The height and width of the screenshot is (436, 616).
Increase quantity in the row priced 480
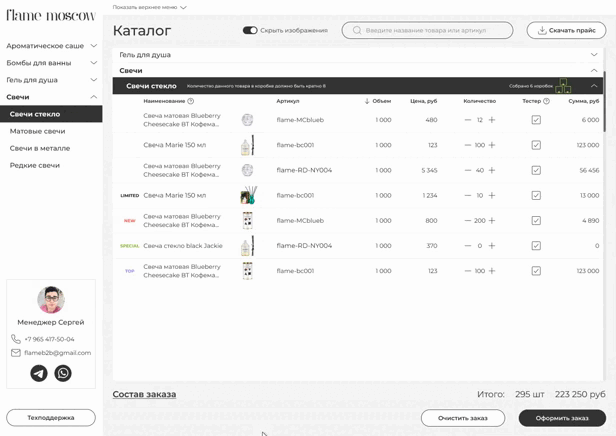[x=492, y=120]
